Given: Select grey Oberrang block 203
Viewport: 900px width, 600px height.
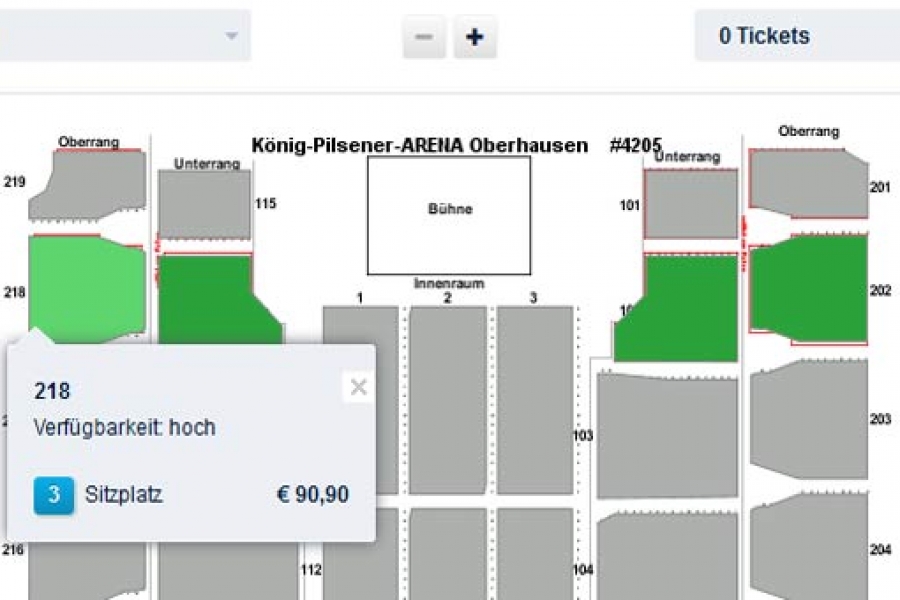Looking at the screenshot, I should [808, 420].
